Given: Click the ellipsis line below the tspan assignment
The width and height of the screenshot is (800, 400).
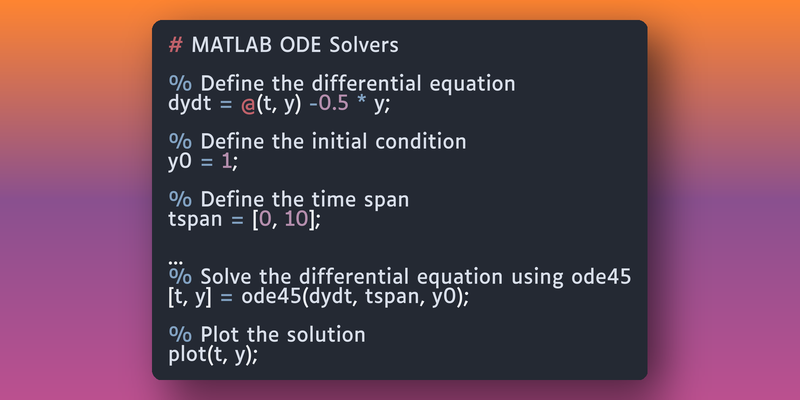Looking at the screenshot, I should [175, 258].
